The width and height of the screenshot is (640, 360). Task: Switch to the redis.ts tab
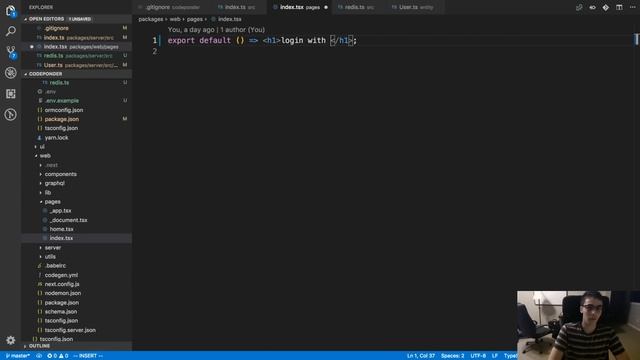click(x=355, y=7)
